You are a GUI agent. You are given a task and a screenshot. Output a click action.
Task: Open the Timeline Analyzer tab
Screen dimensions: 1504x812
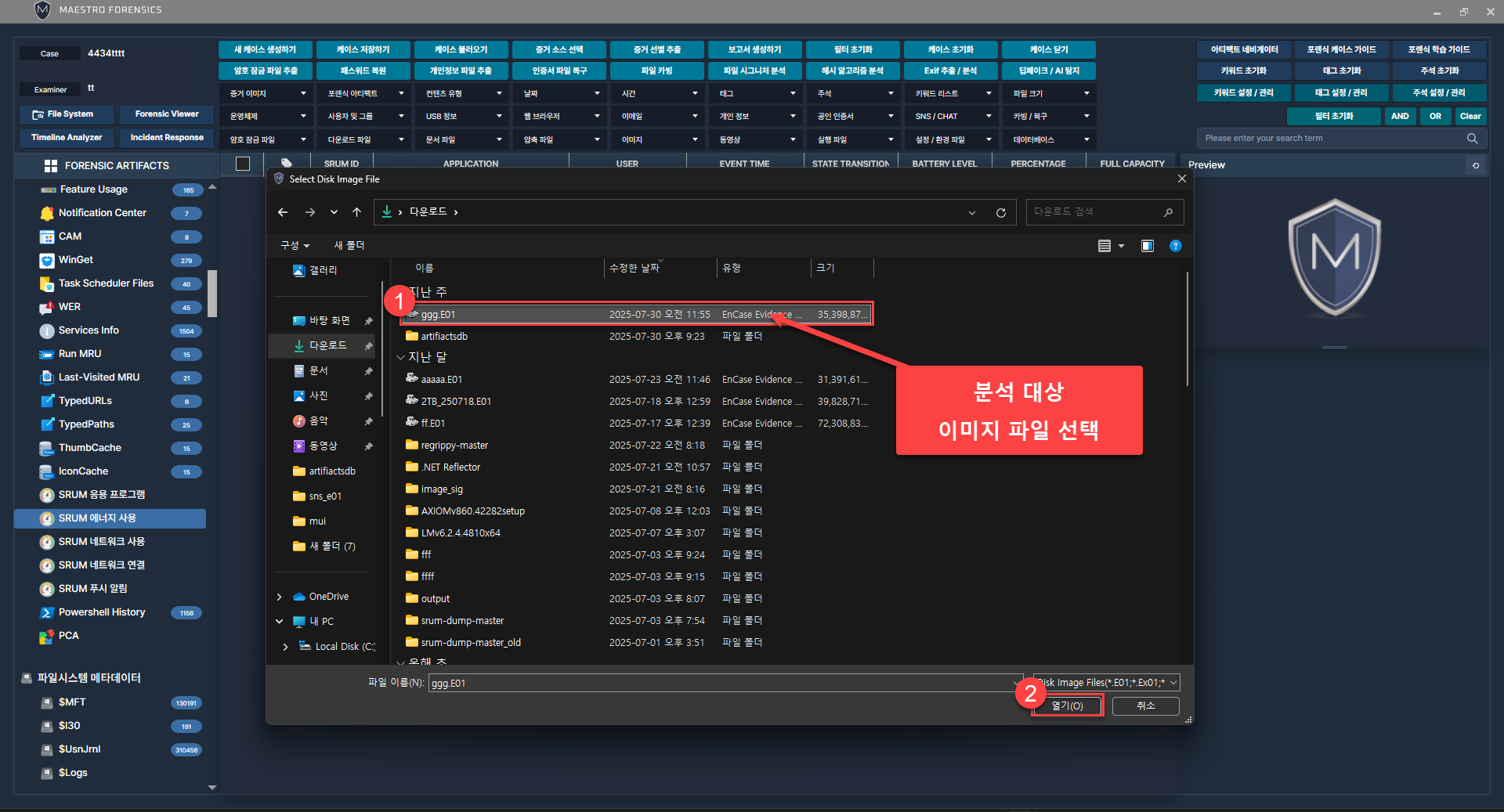[67, 138]
